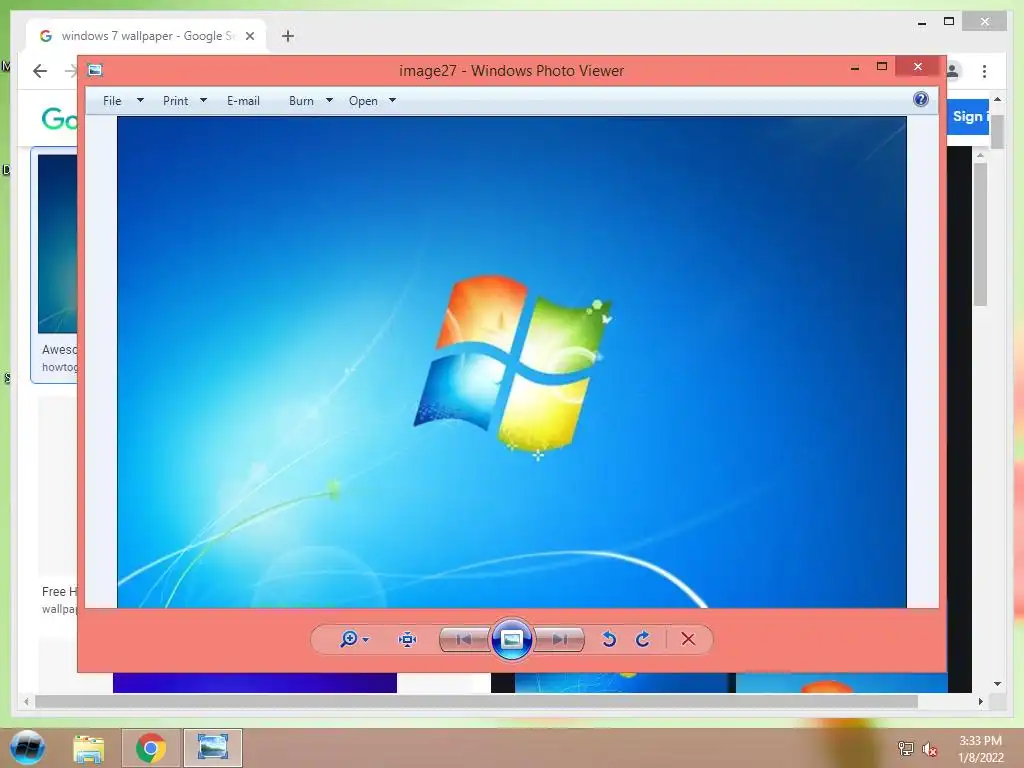The image size is (1024, 768).
Task: Expand the Print dropdown arrow
Action: click(203, 101)
